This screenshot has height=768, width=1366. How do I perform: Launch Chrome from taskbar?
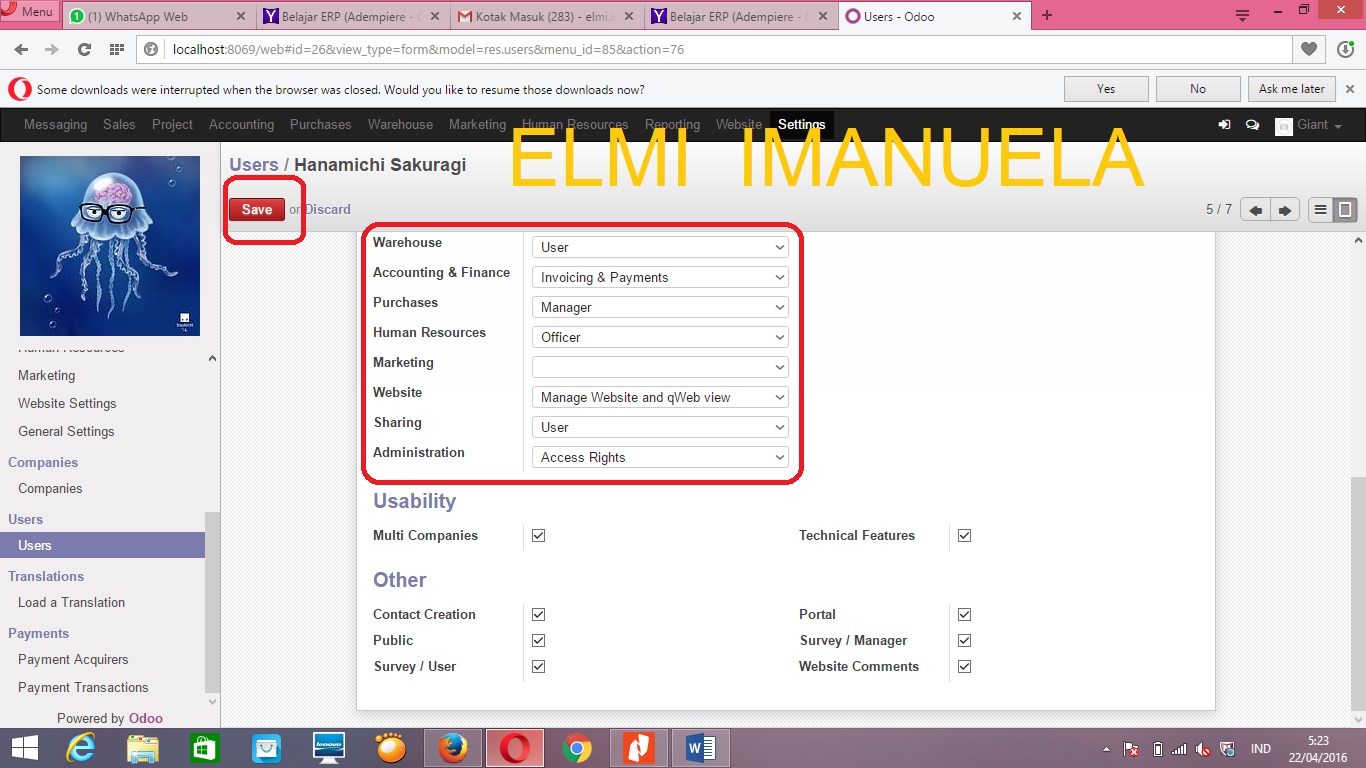pos(576,748)
